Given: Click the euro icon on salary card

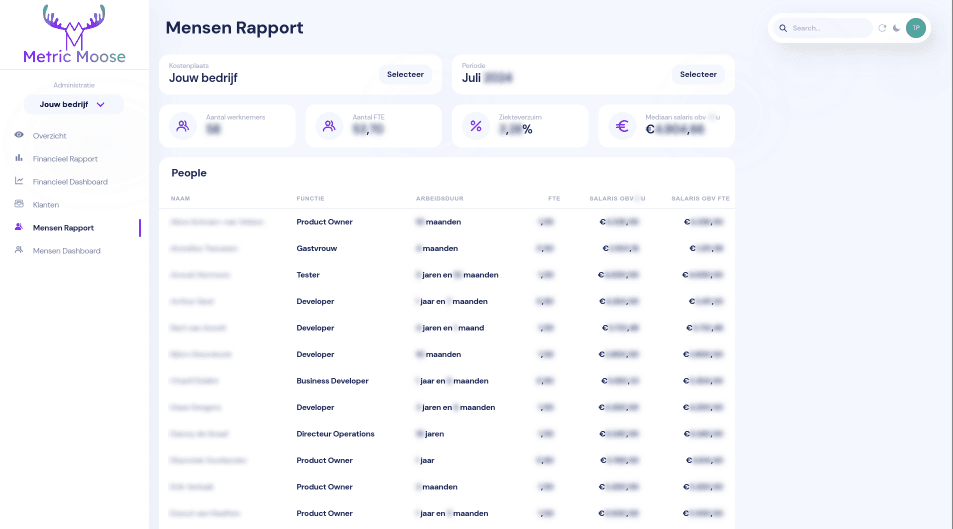Looking at the screenshot, I should click(622, 126).
